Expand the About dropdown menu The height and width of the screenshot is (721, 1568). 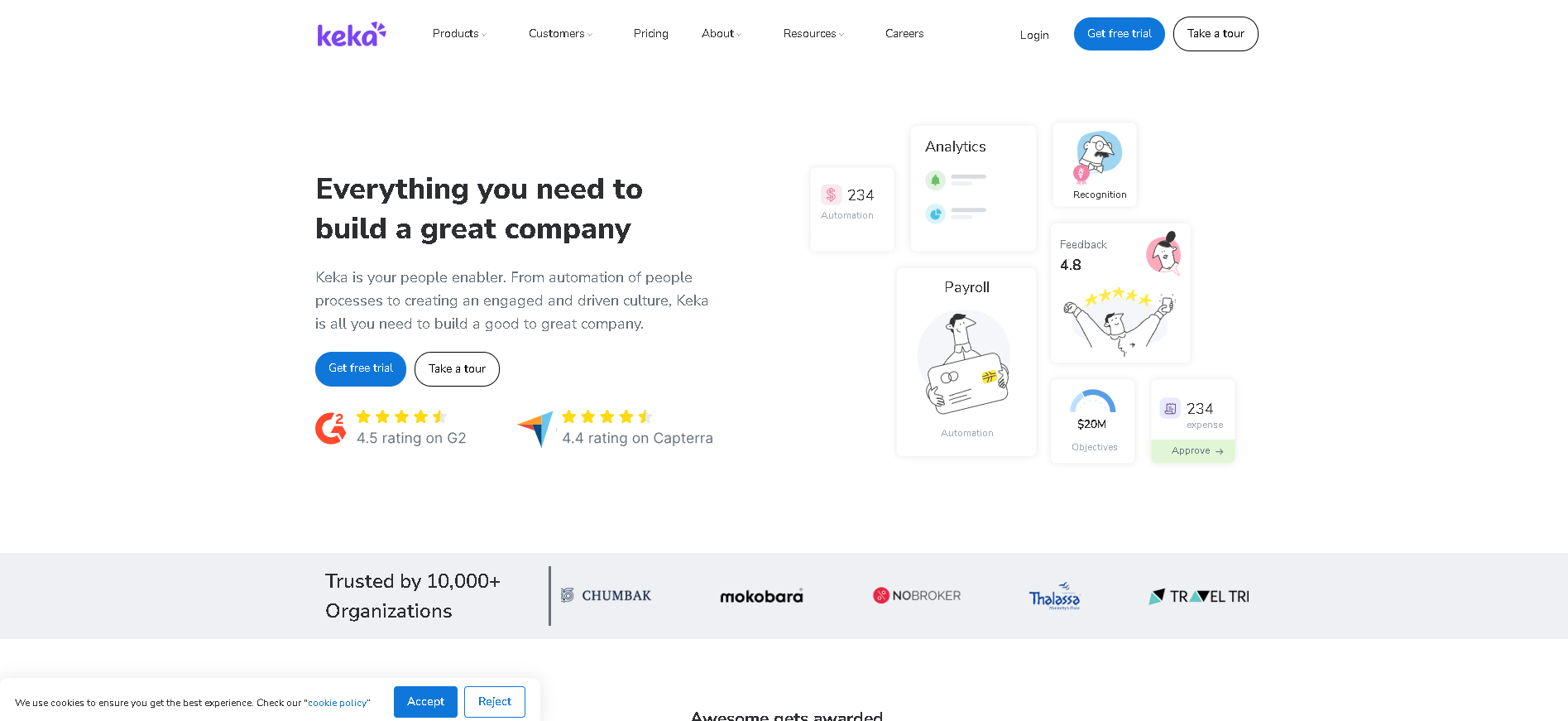(x=722, y=34)
